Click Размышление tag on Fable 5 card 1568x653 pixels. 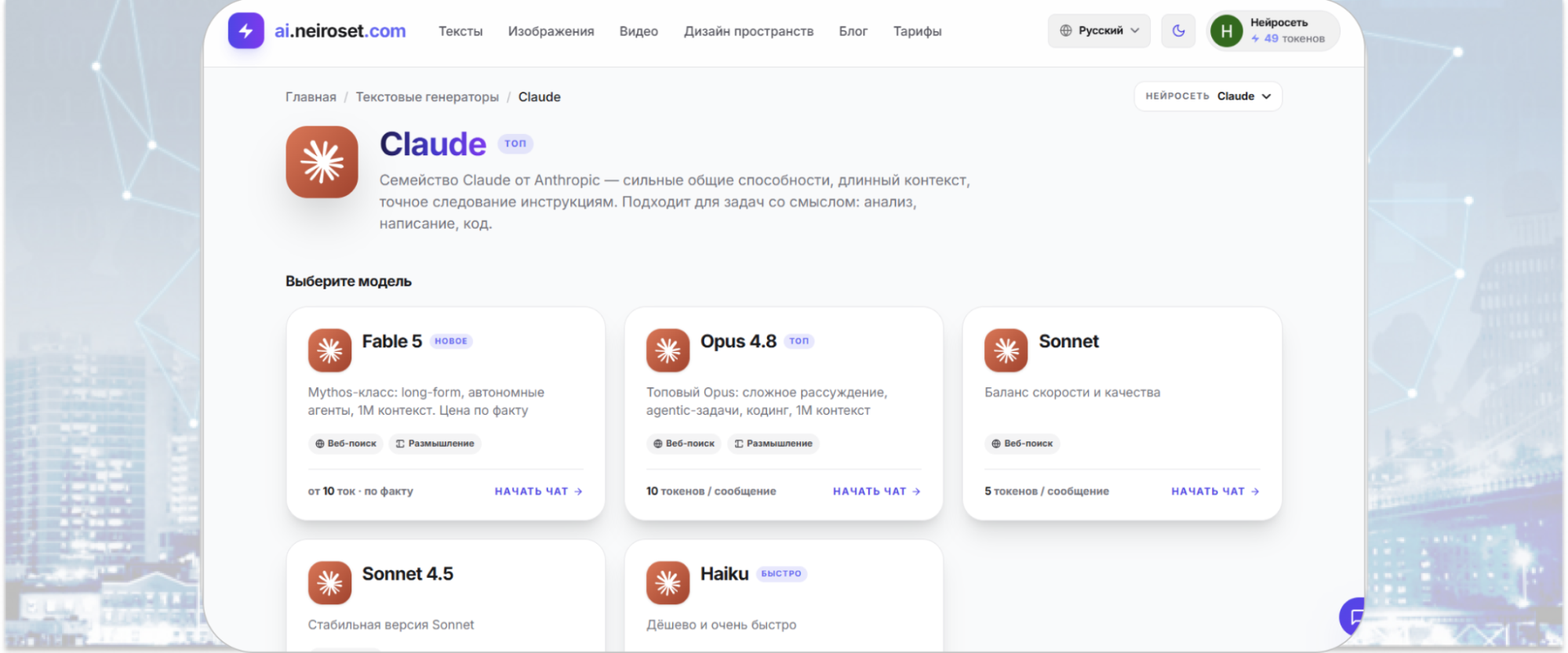point(435,444)
